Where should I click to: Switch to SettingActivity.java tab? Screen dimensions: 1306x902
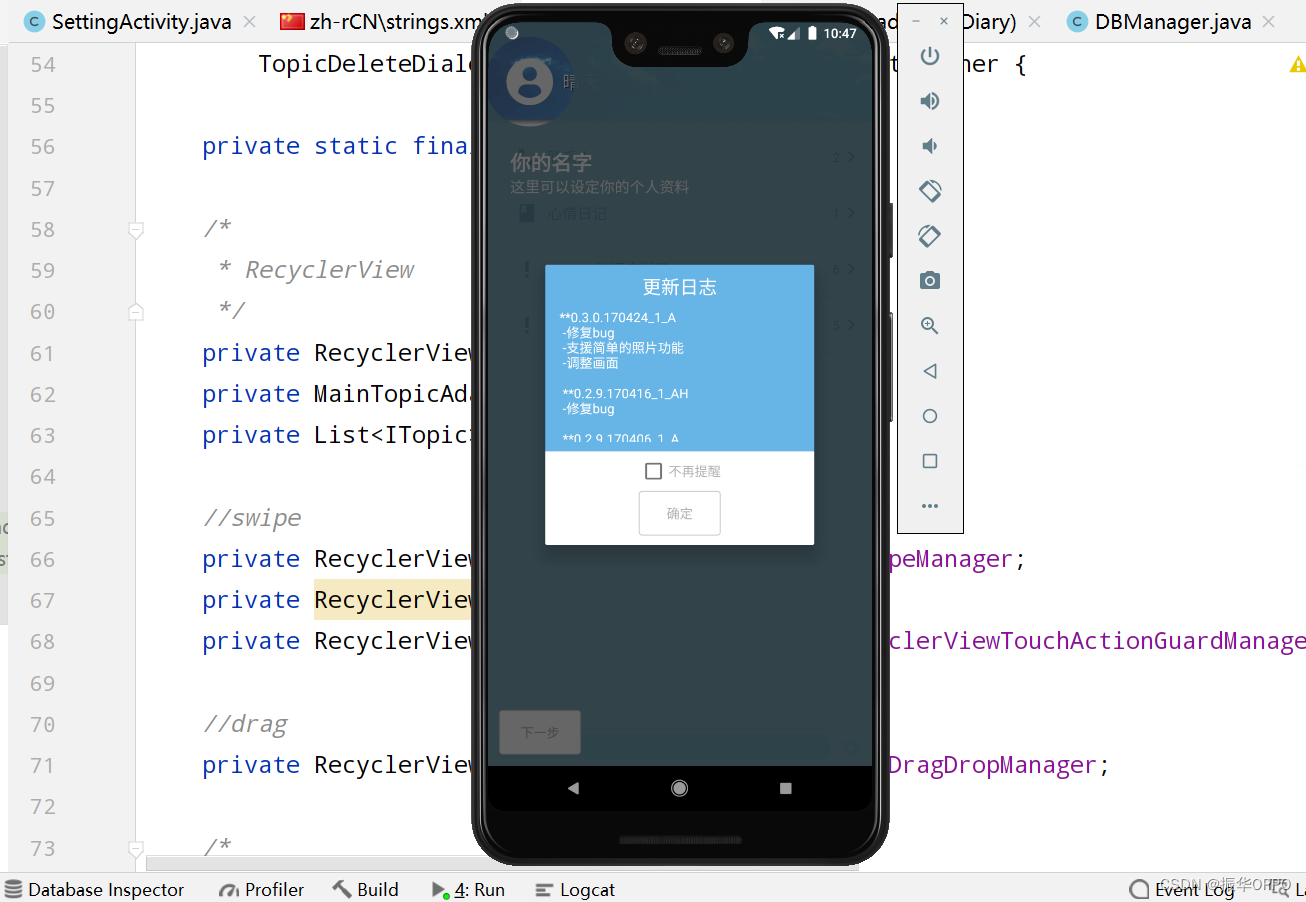click(x=141, y=21)
